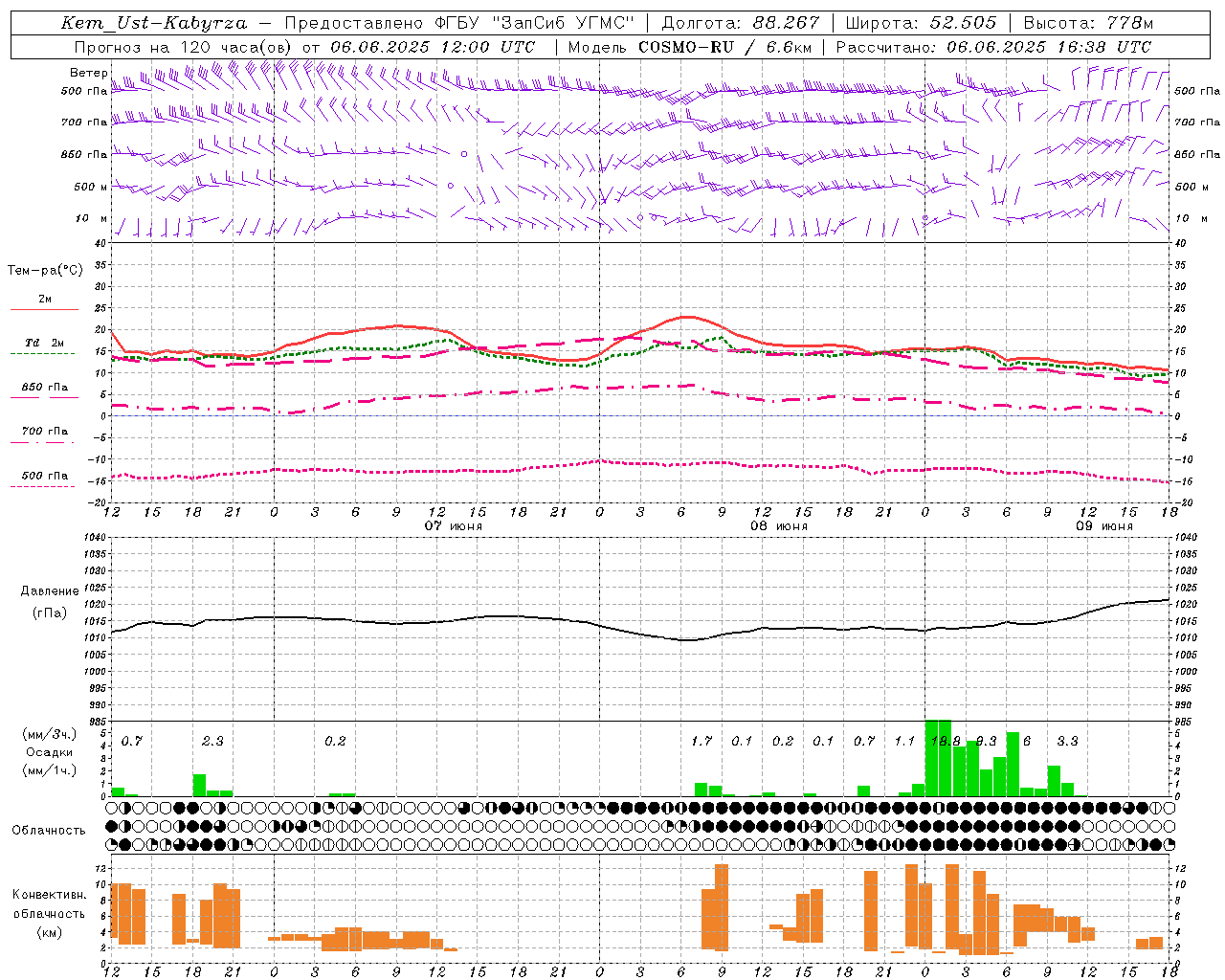
Task: Click the Тем-ра(°C) temperature panel label
Action: click(45, 270)
